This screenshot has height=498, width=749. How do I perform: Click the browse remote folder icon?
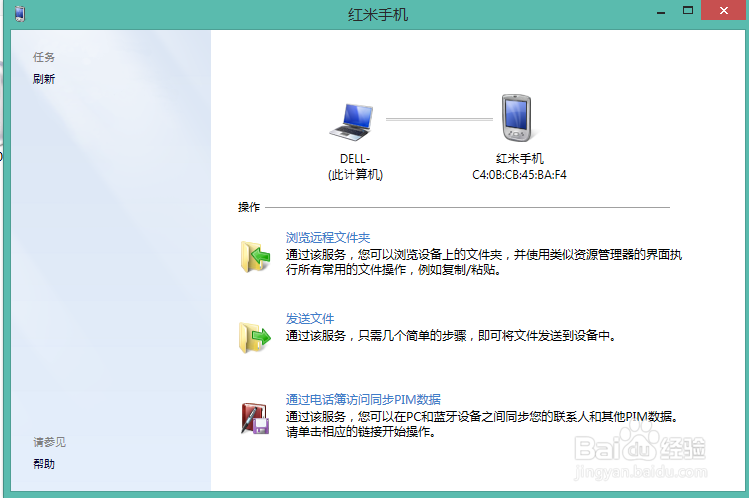pos(255,257)
